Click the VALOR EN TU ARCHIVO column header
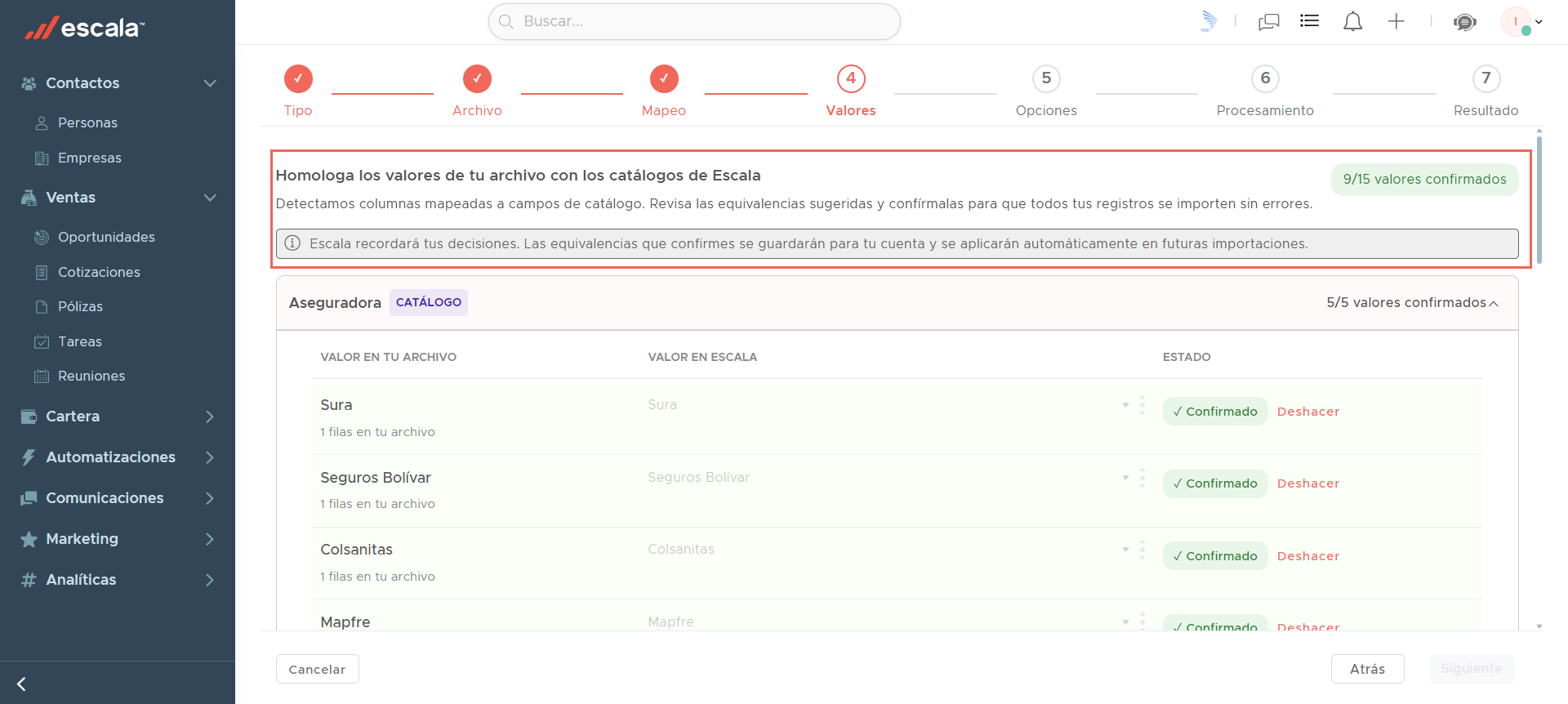The width and height of the screenshot is (1568, 704). coord(389,357)
